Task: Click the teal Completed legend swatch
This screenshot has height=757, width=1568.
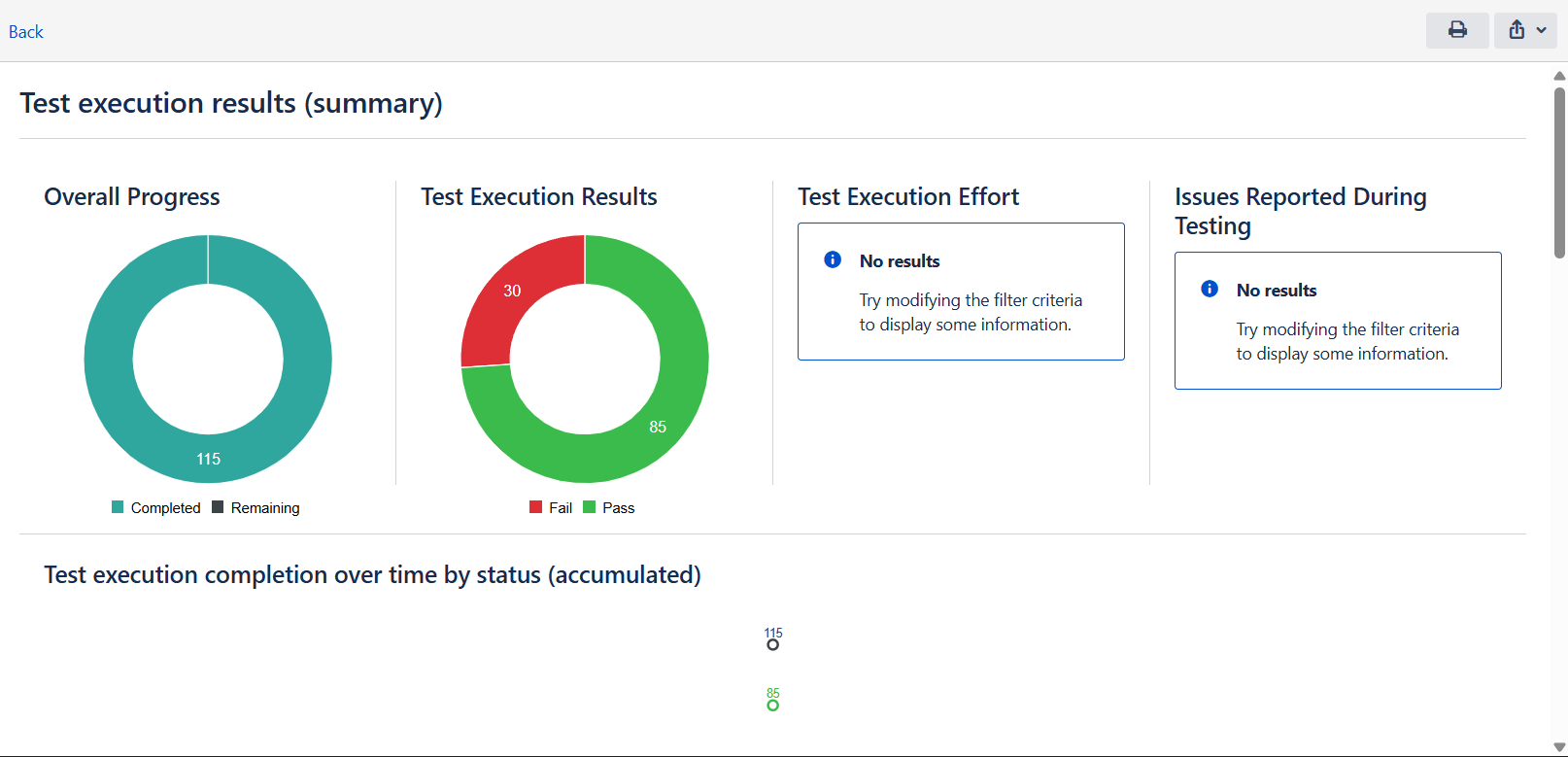Action: pyautogui.click(x=118, y=507)
